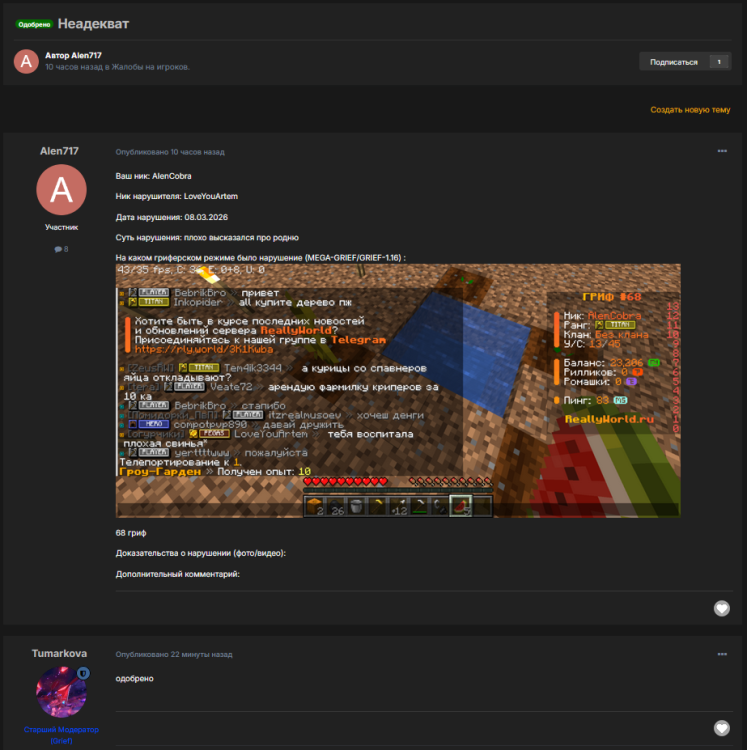Click reply text одобрено
The height and width of the screenshot is (750, 747).
coord(134,679)
